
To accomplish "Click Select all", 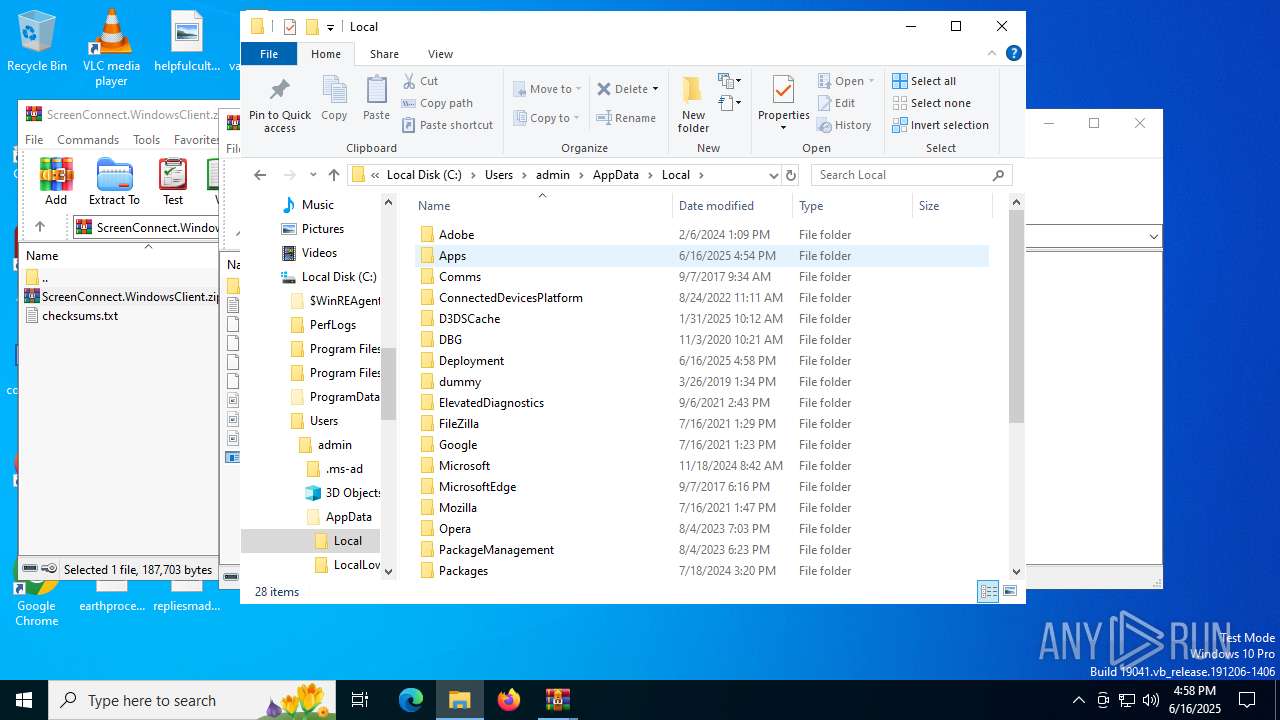I will [924, 81].
